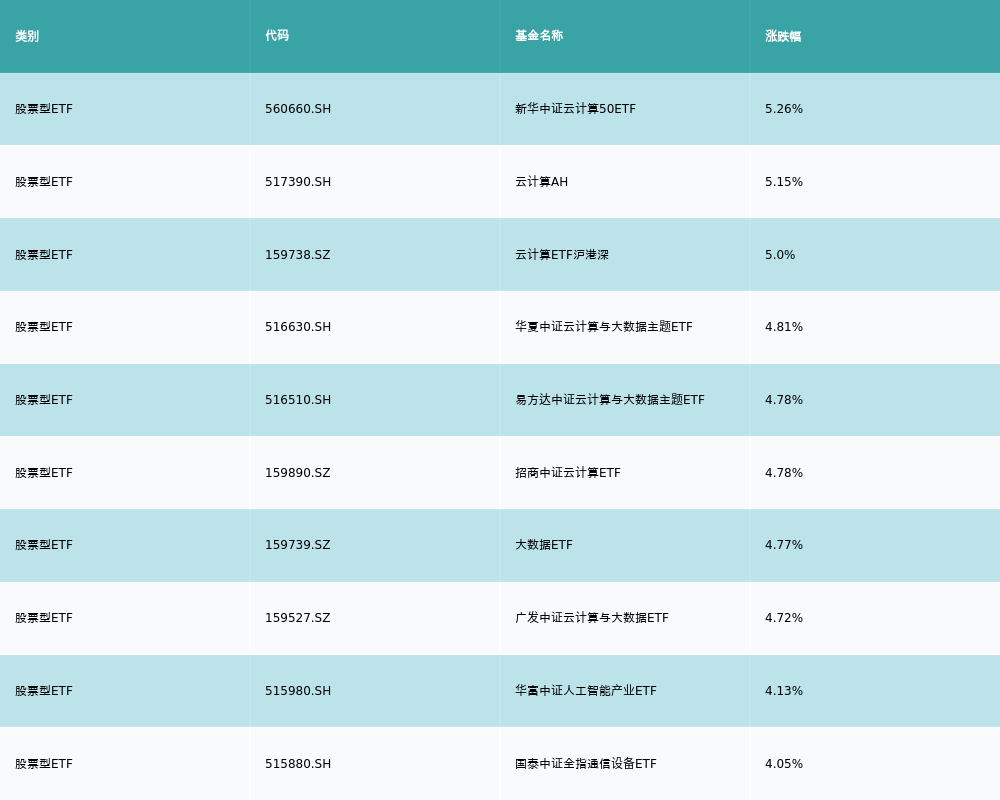Click the 5.15% change value
The height and width of the screenshot is (800, 1000).
(784, 182)
